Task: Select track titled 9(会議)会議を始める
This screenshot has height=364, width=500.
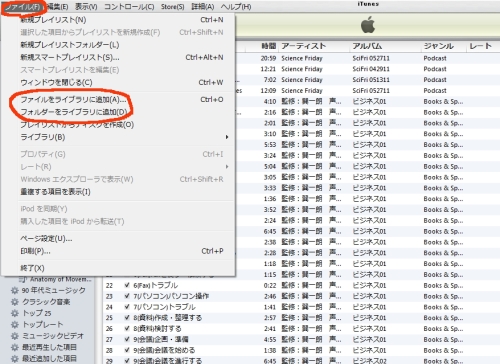Action: coord(164,350)
